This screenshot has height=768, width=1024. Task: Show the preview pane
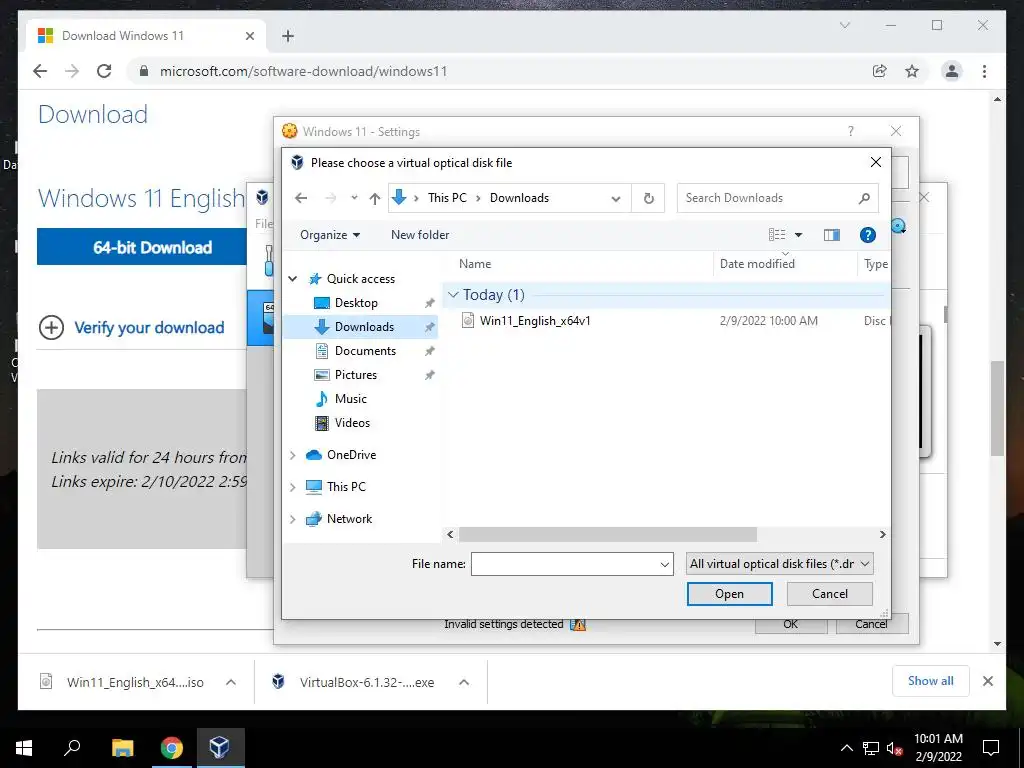[831, 235]
